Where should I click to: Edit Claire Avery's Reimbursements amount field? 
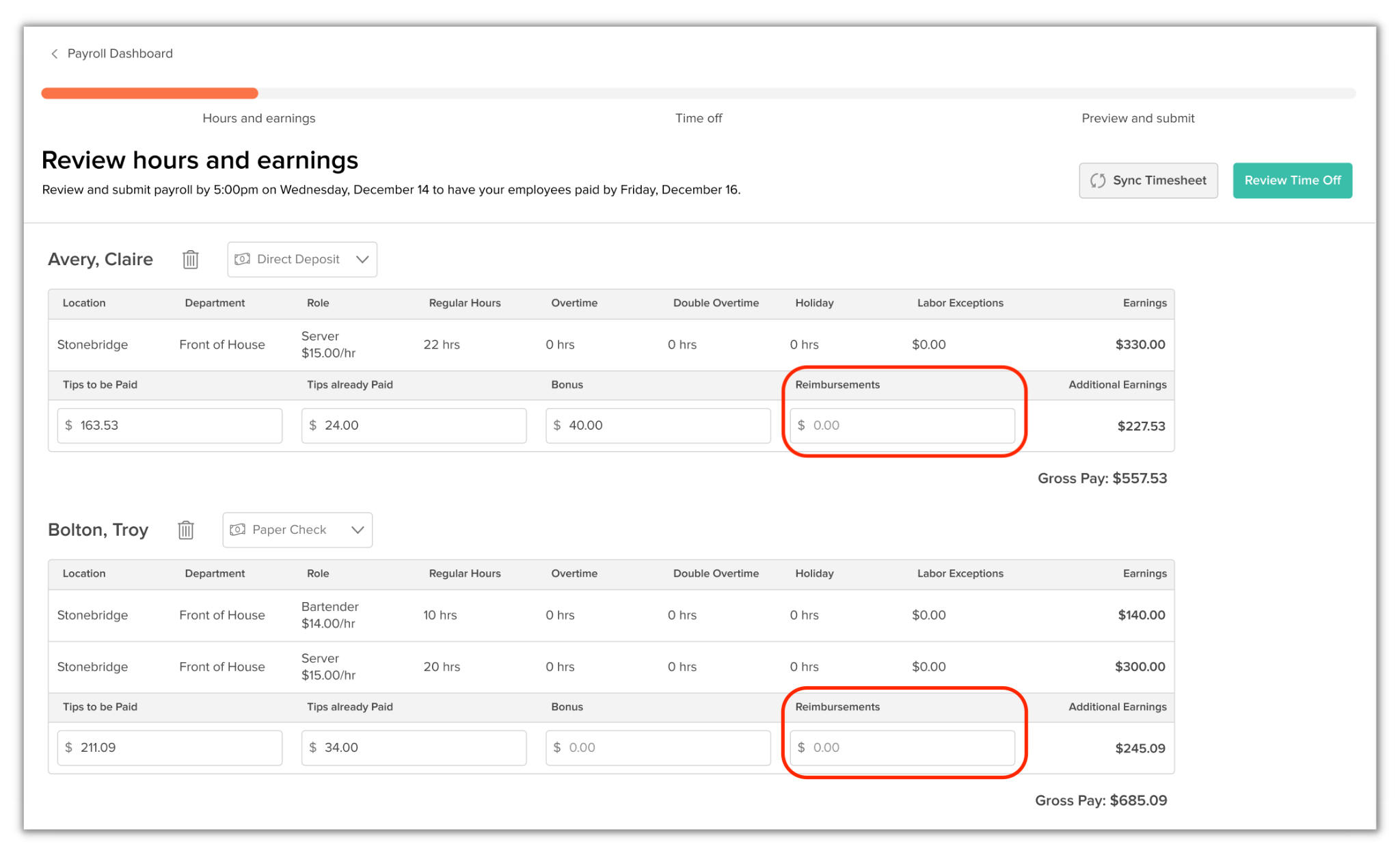[x=902, y=426]
